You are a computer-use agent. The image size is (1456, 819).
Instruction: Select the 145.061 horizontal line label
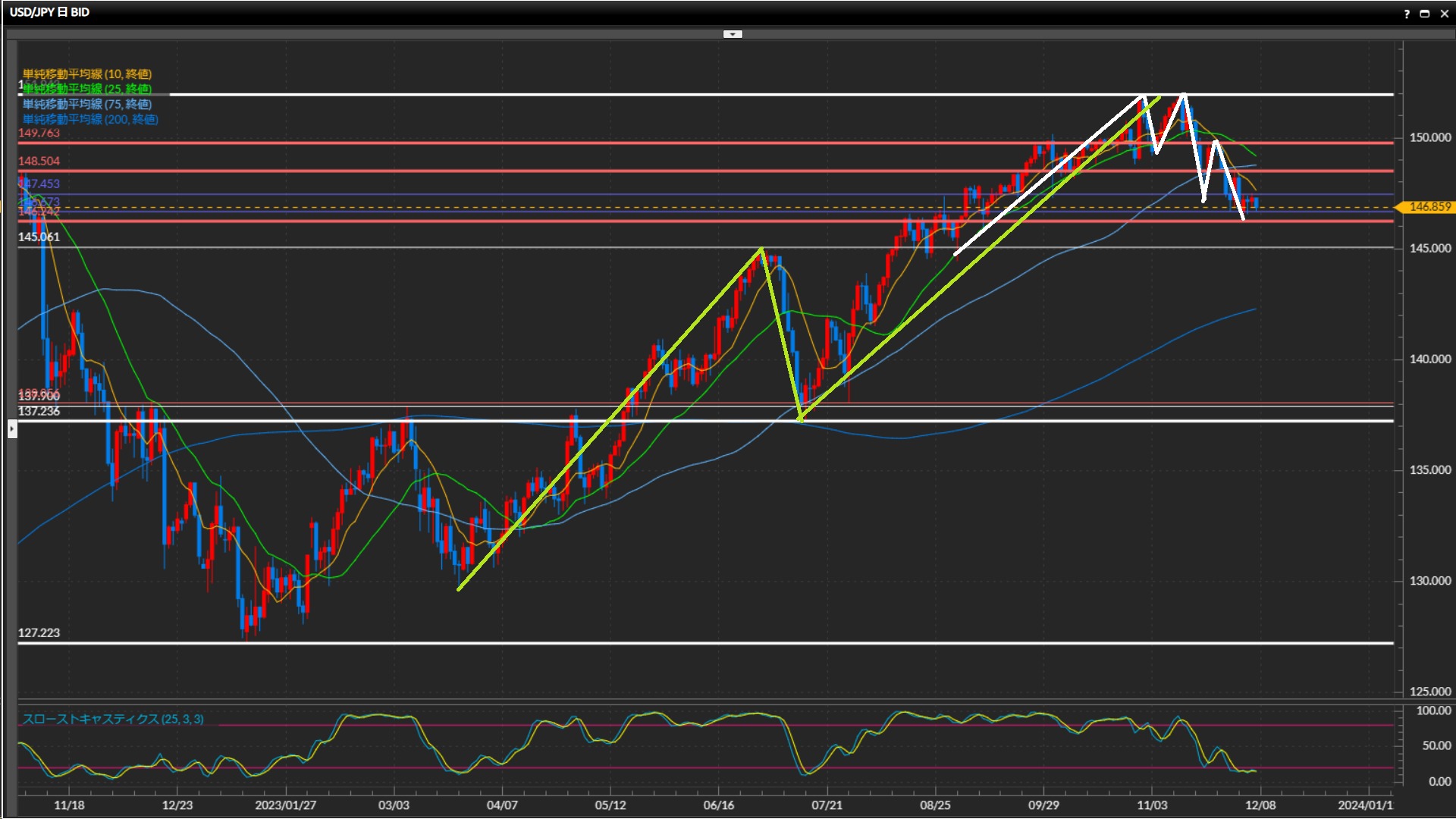click(39, 237)
